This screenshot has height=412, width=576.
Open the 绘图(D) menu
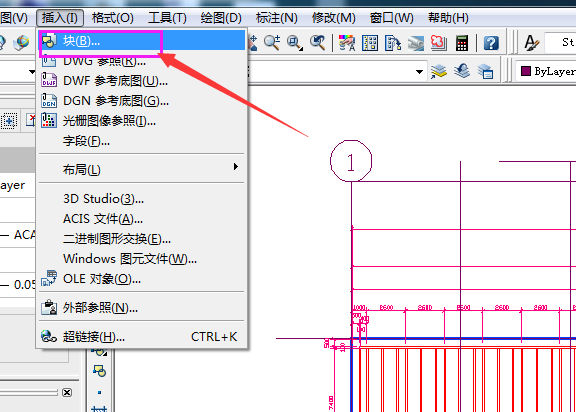[221, 18]
